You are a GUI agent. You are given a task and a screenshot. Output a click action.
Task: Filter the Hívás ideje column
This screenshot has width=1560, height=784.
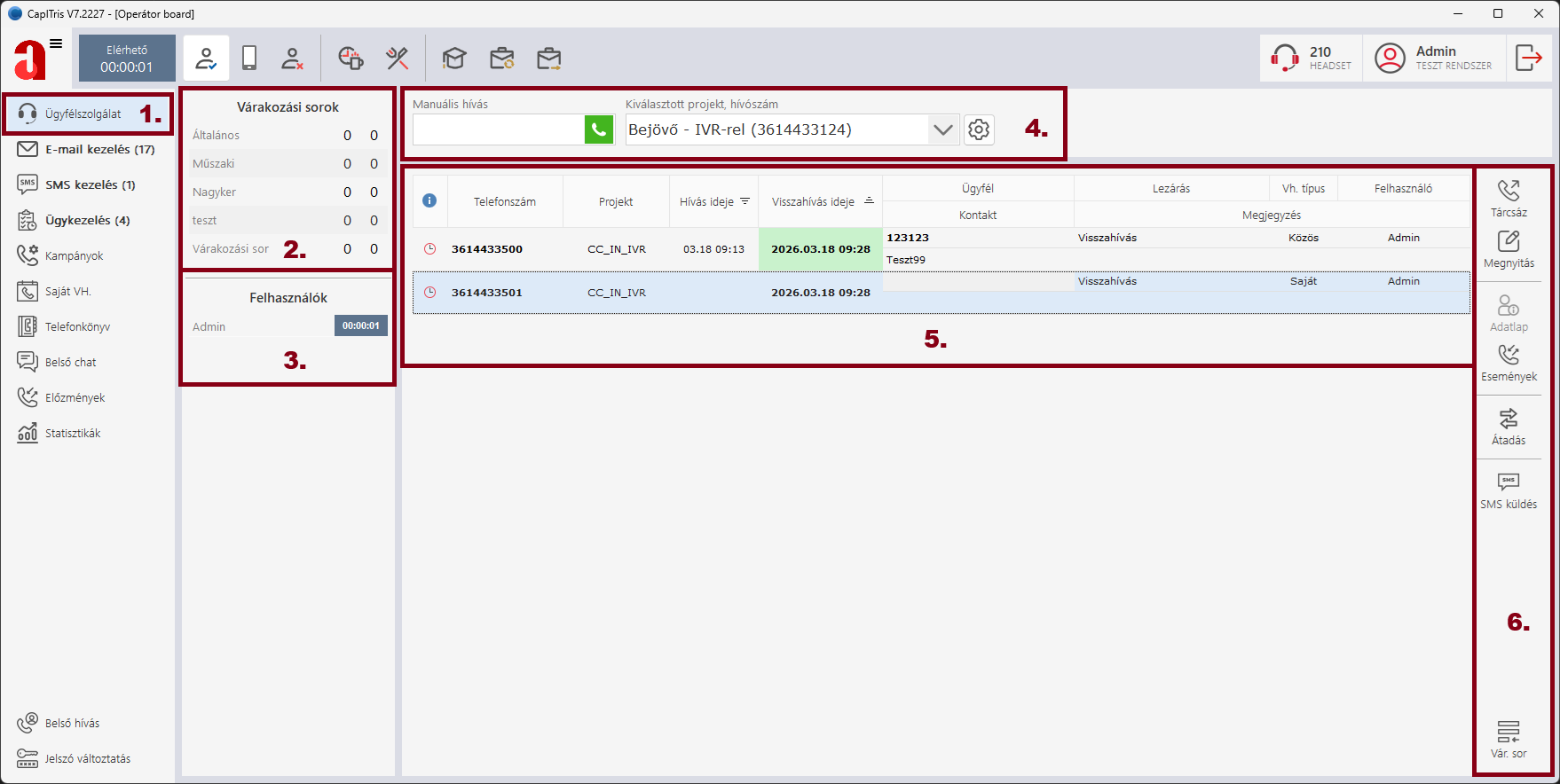coord(745,201)
